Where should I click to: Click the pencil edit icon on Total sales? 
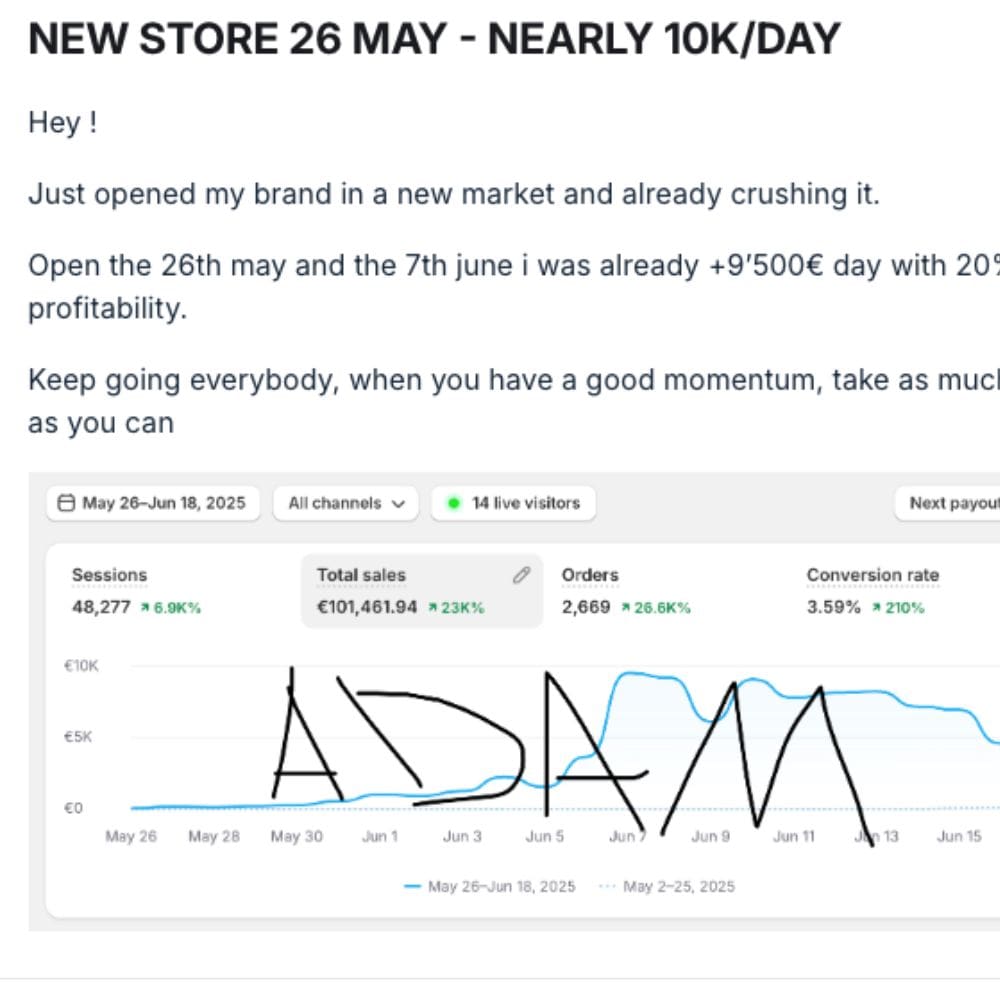[x=521, y=575]
